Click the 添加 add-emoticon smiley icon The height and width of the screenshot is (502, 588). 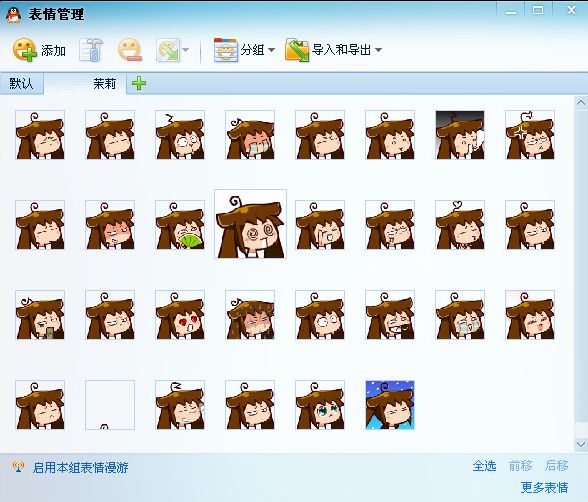click(25, 49)
